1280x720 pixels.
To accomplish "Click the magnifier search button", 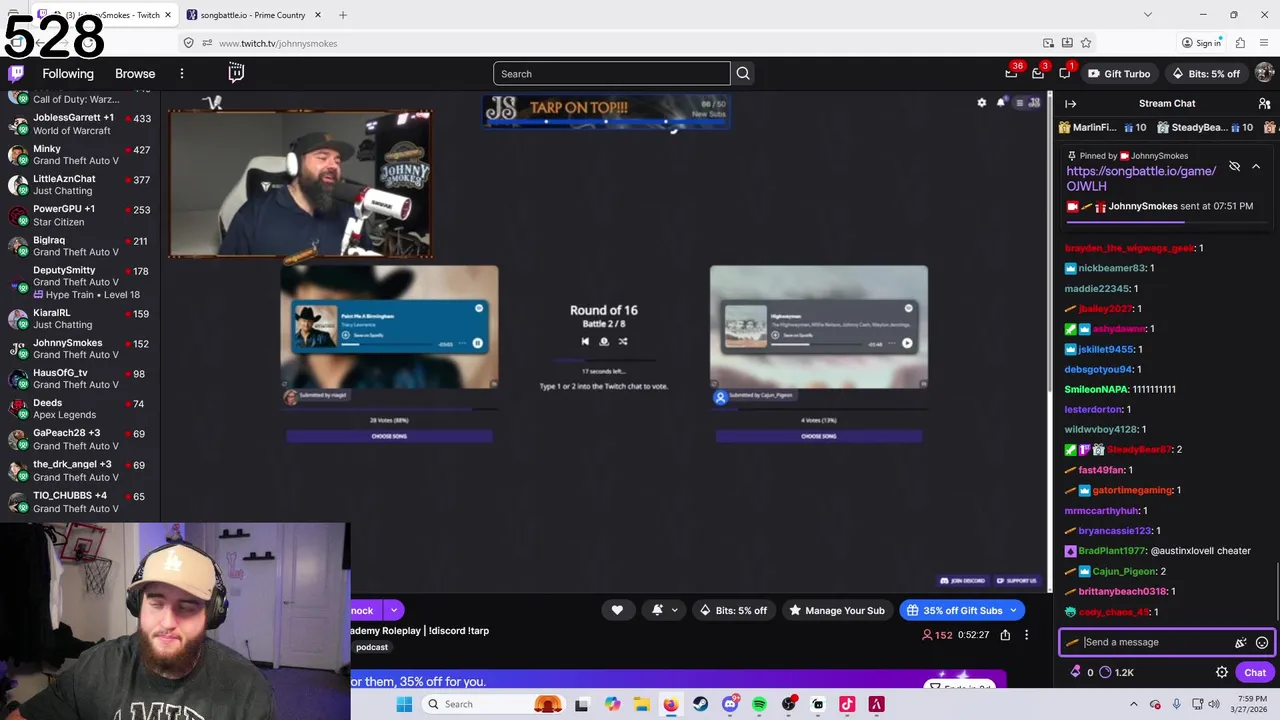I will click(x=743, y=74).
